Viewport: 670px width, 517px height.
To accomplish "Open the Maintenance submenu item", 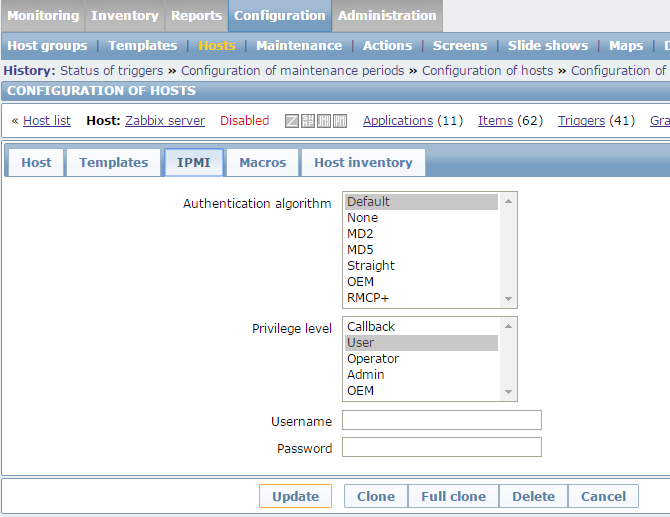I will click(x=299, y=45).
